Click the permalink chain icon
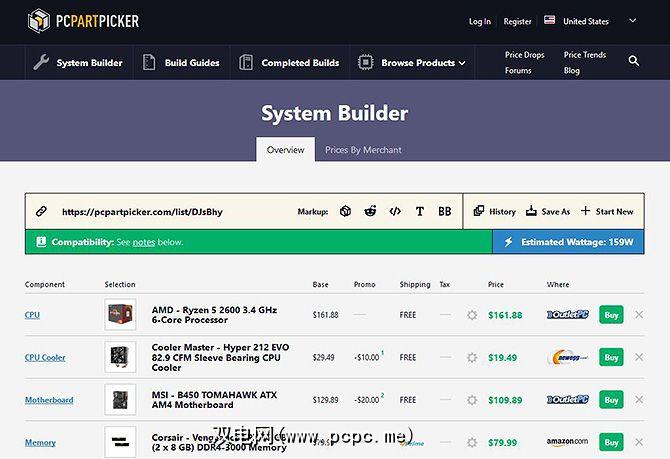Screen dimensions: 670x459 coord(41,211)
